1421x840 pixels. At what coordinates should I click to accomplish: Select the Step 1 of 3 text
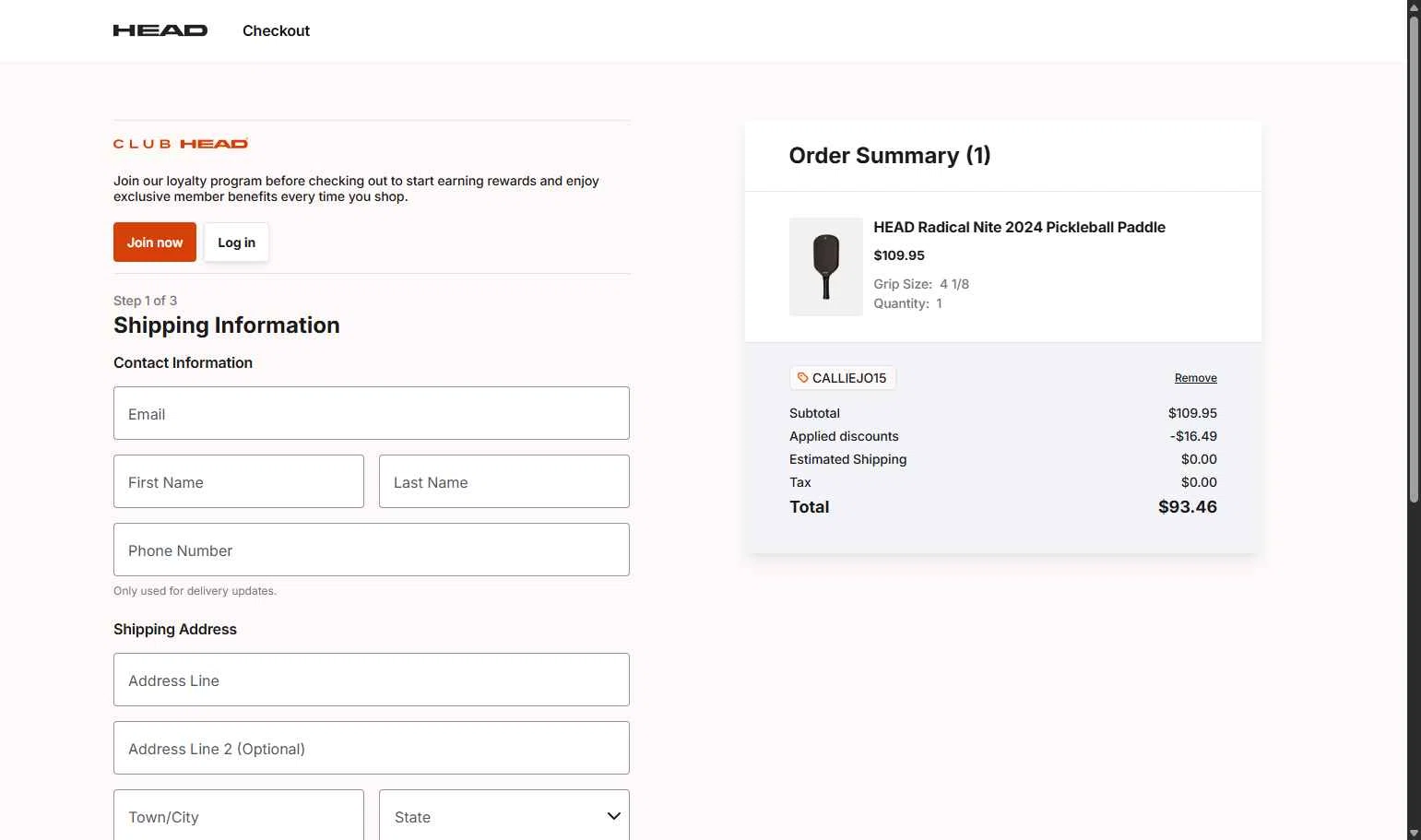point(145,301)
